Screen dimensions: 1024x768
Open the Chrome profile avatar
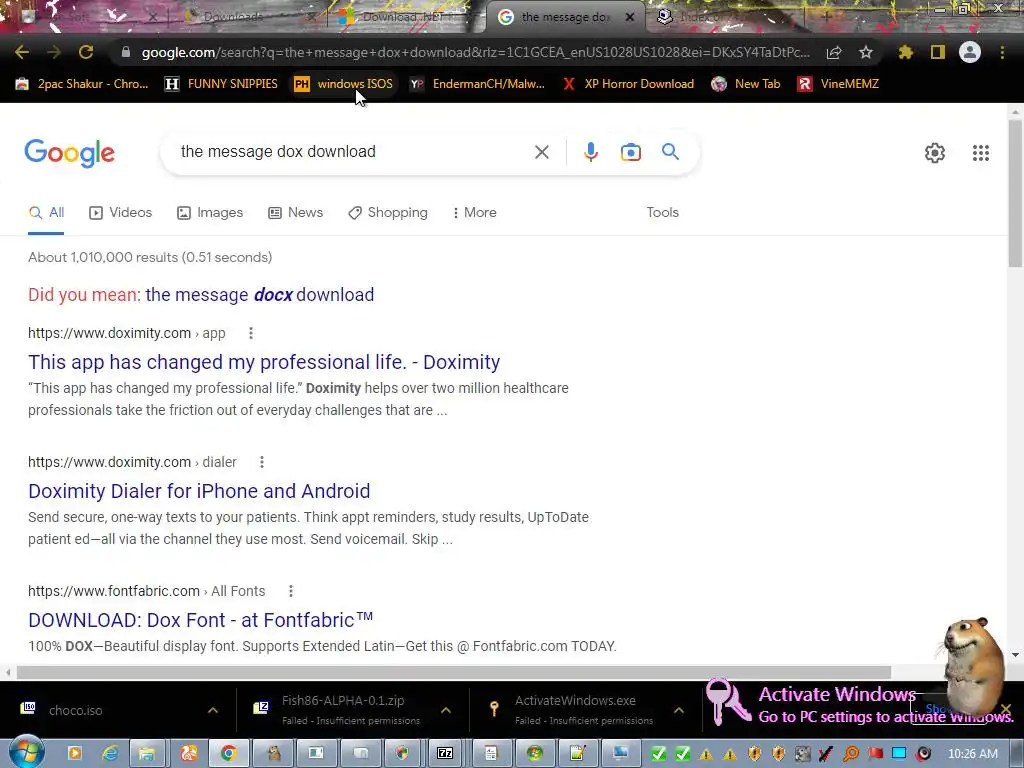coord(970,52)
